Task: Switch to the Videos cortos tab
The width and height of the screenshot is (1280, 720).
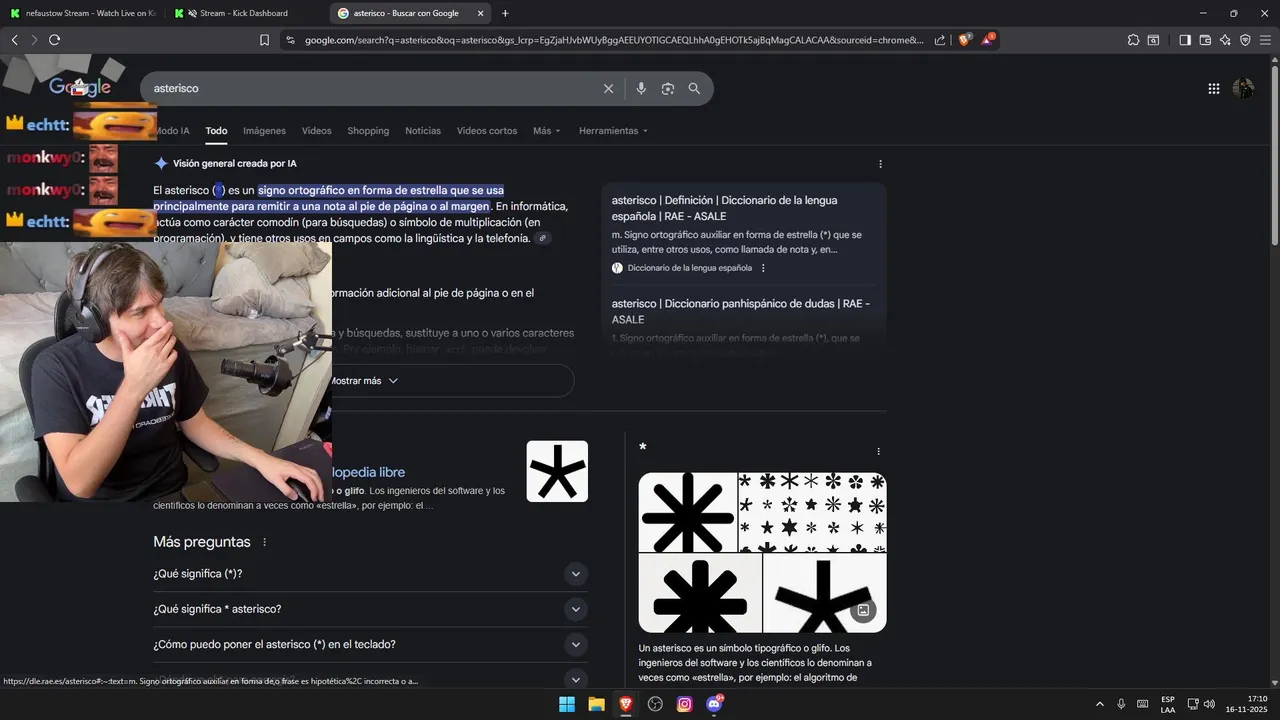Action: 487,131
